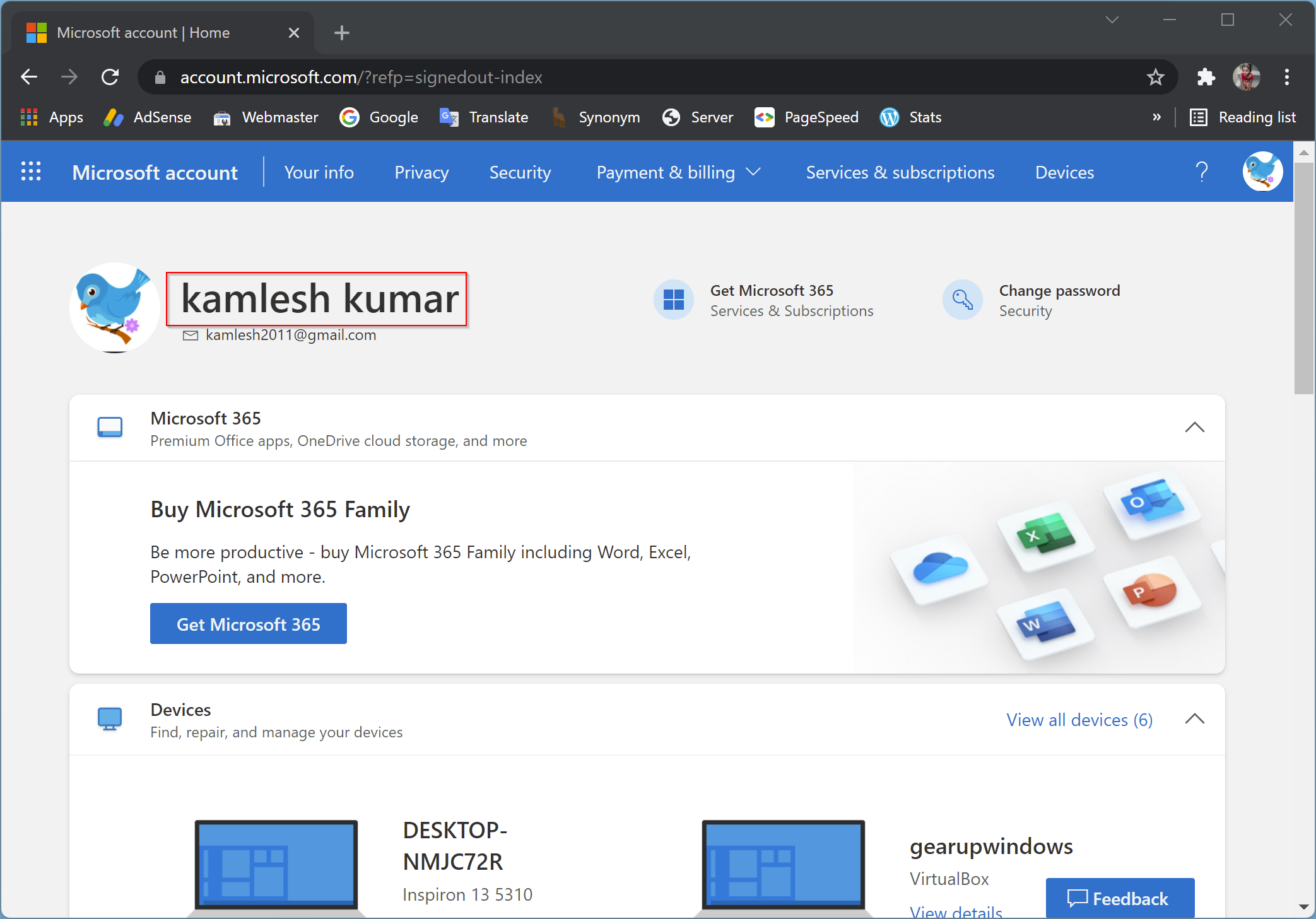This screenshot has height=919, width=1316.
Task: Open the Apps bookmark grid
Action: (x=52, y=117)
